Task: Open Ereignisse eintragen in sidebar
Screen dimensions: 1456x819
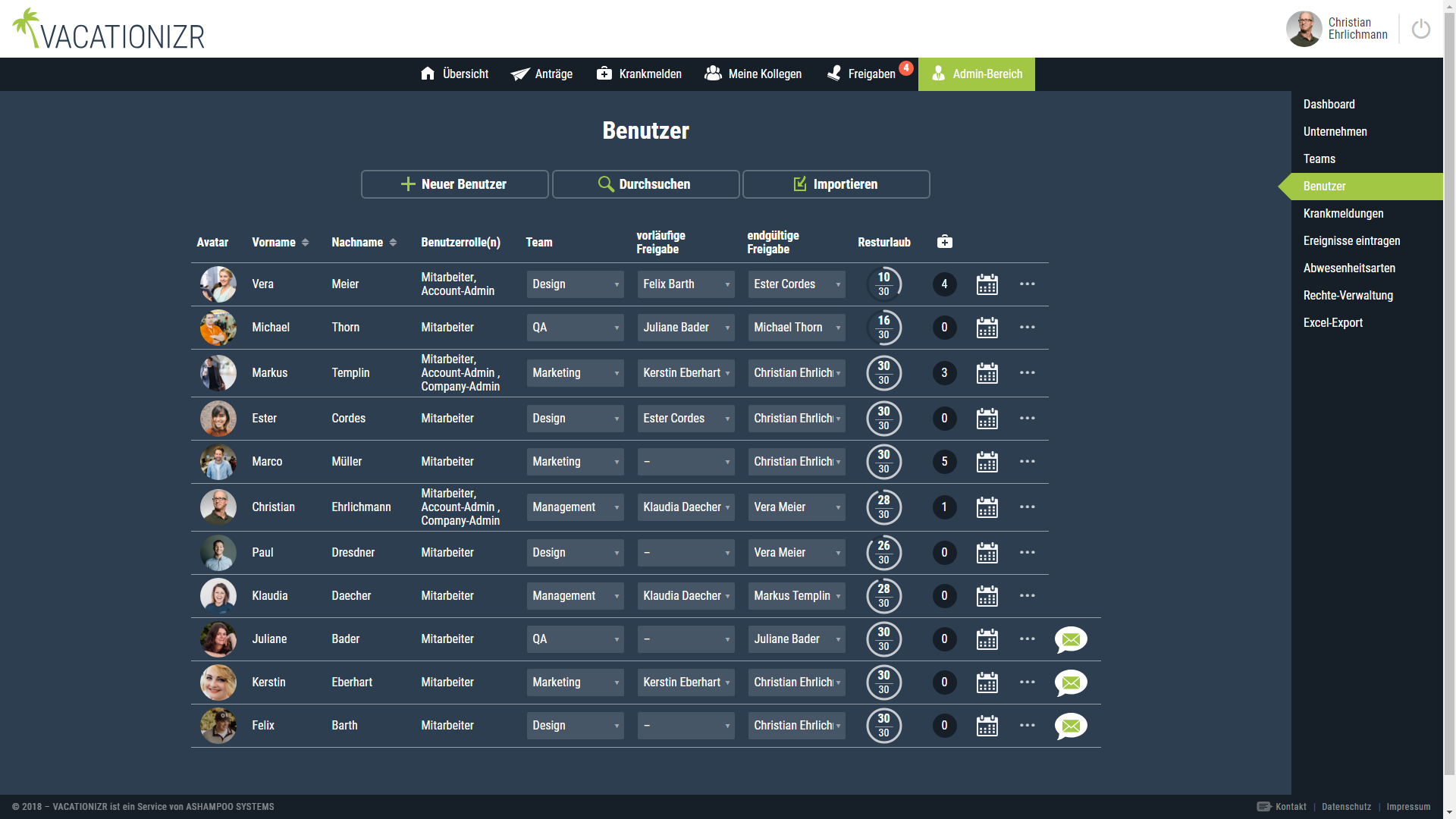Action: click(x=1351, y=241)
